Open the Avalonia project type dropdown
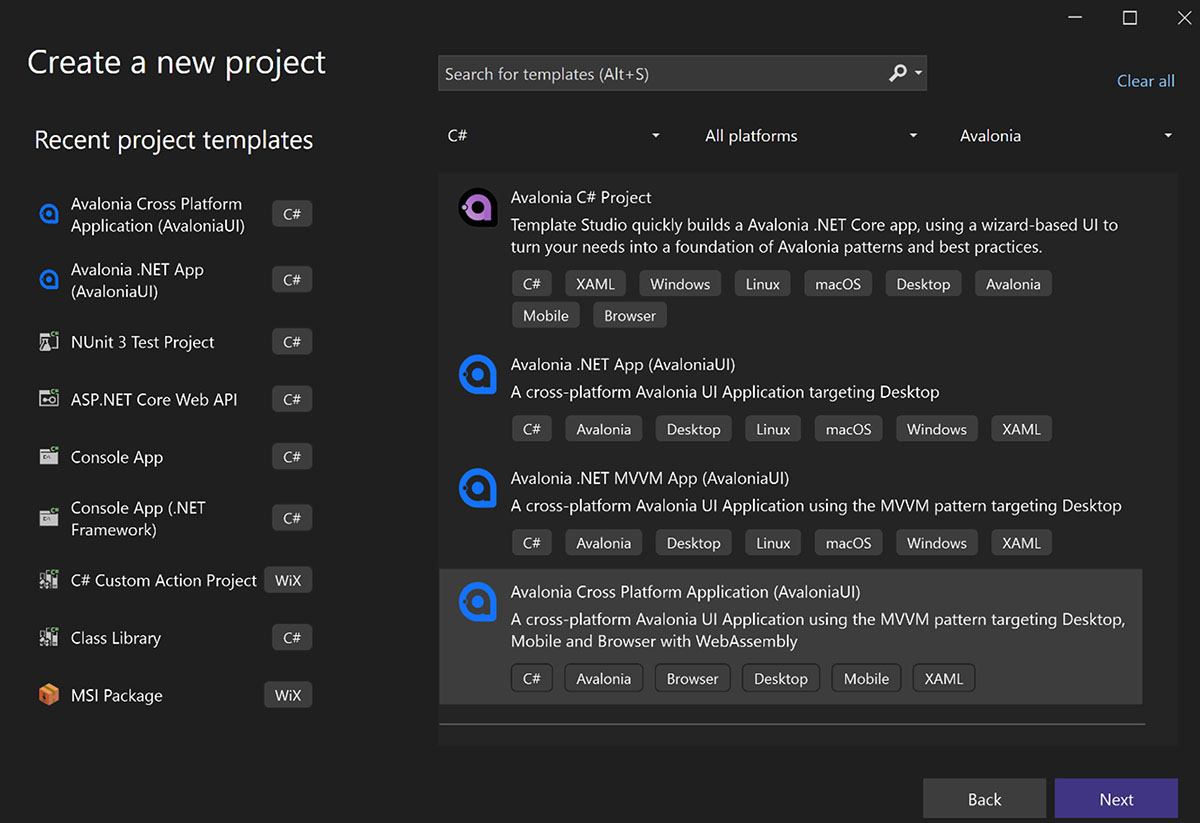The image size is (1200, 823). pos(1065,136)
